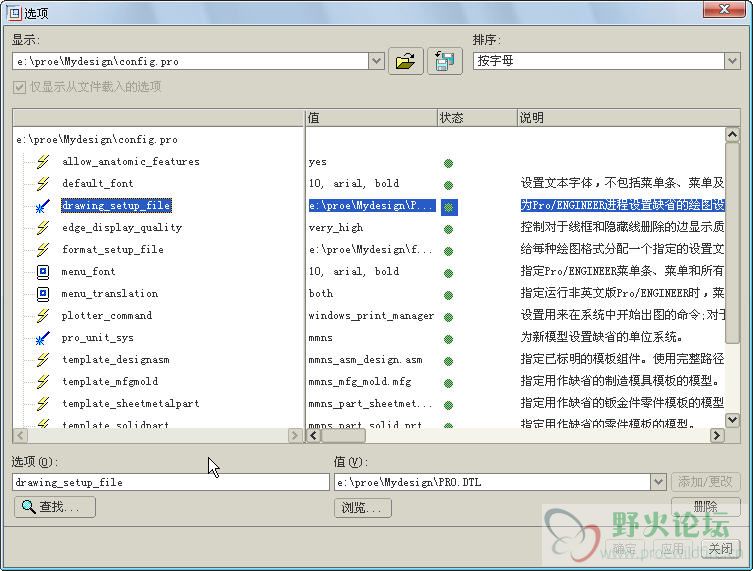Click the horizontal scrollbar thumb under the value columns
The width and height of the screenshot is (753, 571).
[343, 436]
